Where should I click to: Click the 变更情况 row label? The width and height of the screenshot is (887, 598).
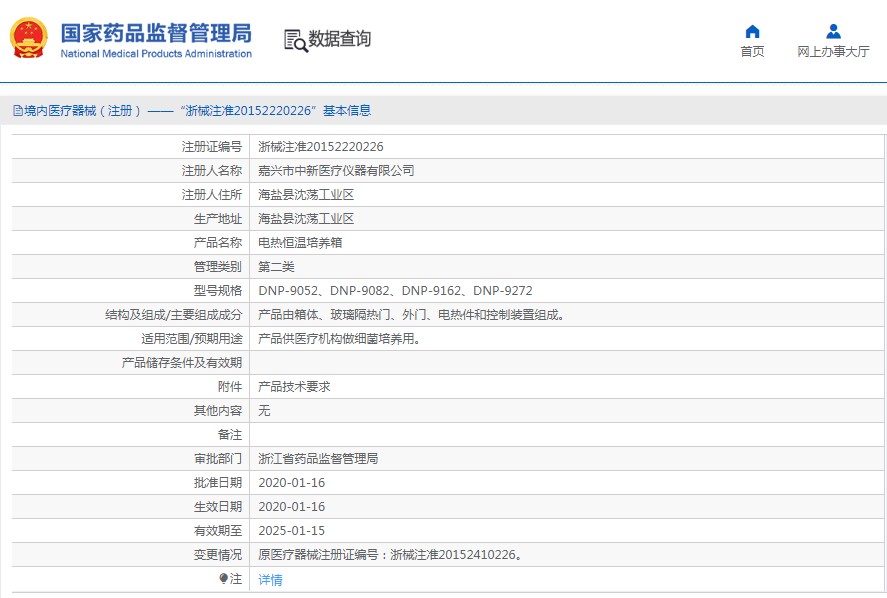[218, 555]
